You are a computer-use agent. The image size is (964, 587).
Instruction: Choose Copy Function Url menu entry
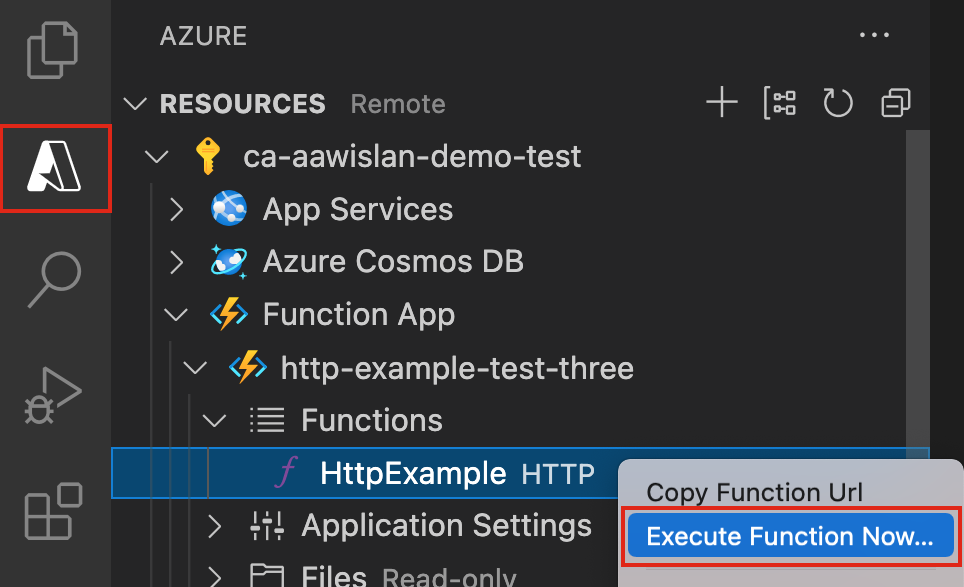754,492
